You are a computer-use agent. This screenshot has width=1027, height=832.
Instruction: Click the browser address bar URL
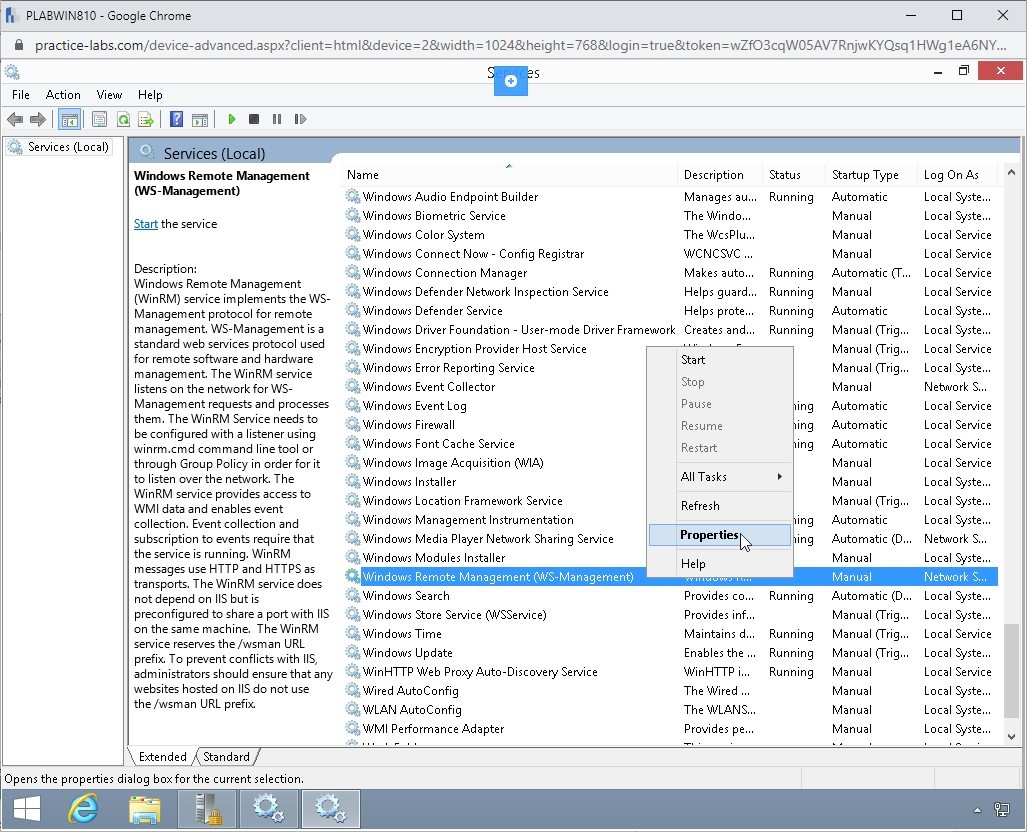coord(520,45)
